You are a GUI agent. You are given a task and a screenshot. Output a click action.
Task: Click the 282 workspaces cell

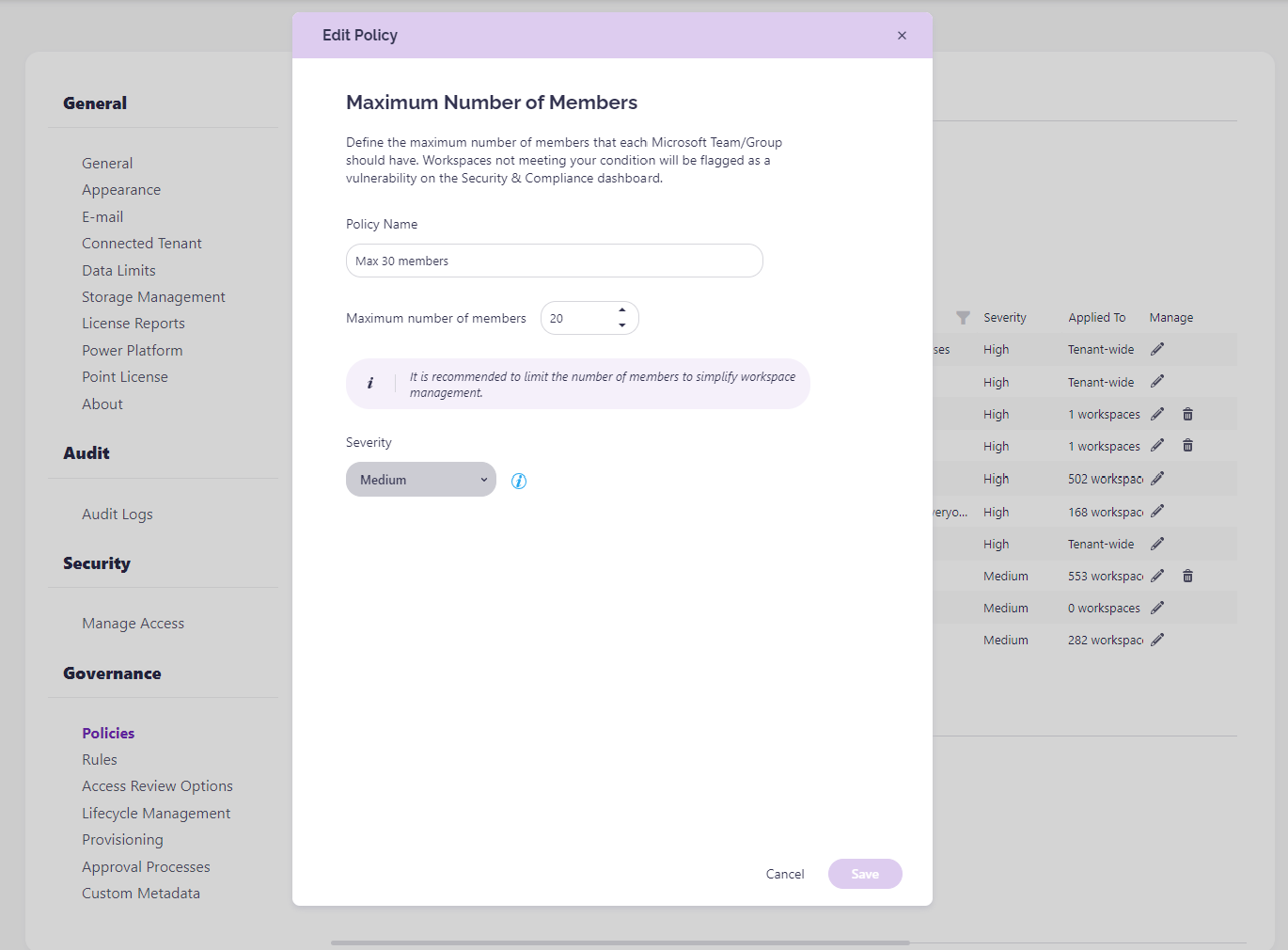pos(1106,641)
